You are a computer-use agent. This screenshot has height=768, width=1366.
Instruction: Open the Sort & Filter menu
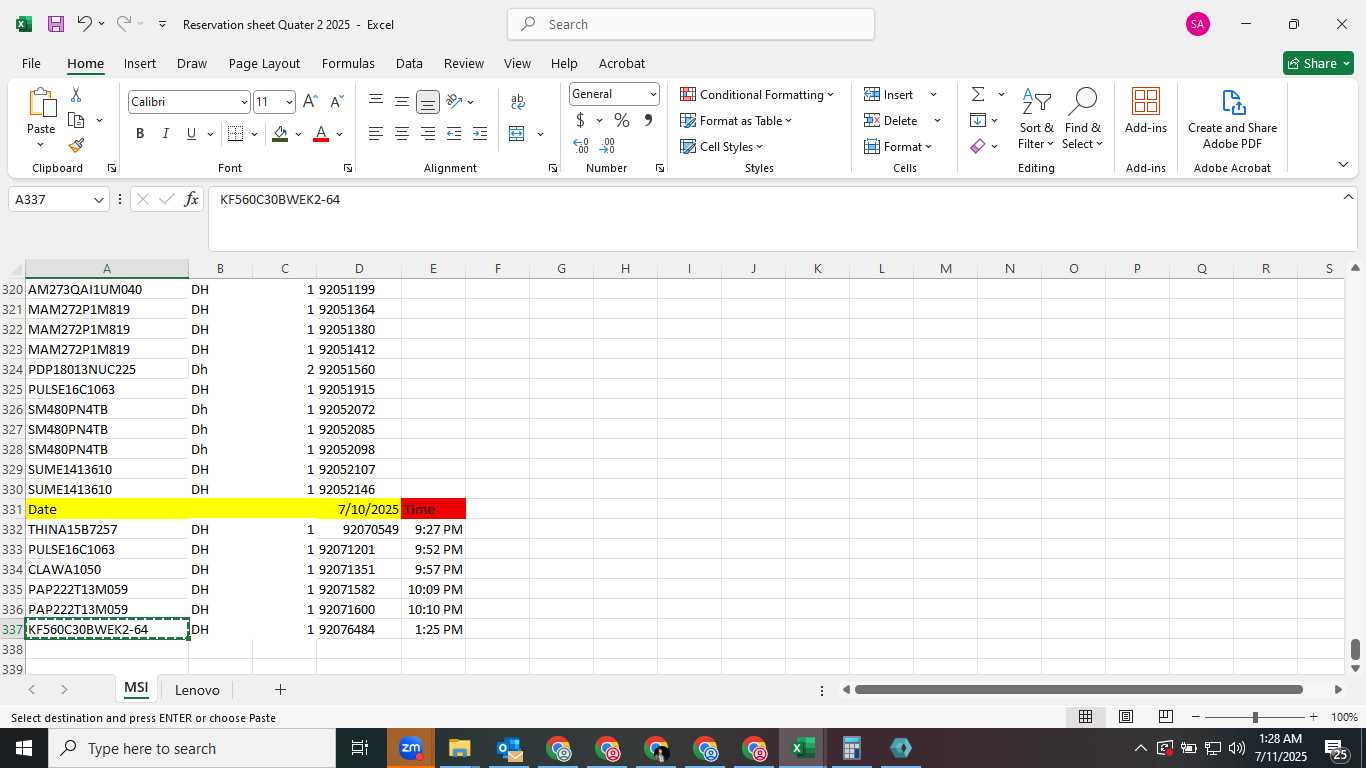click(x=1036, y=120)
